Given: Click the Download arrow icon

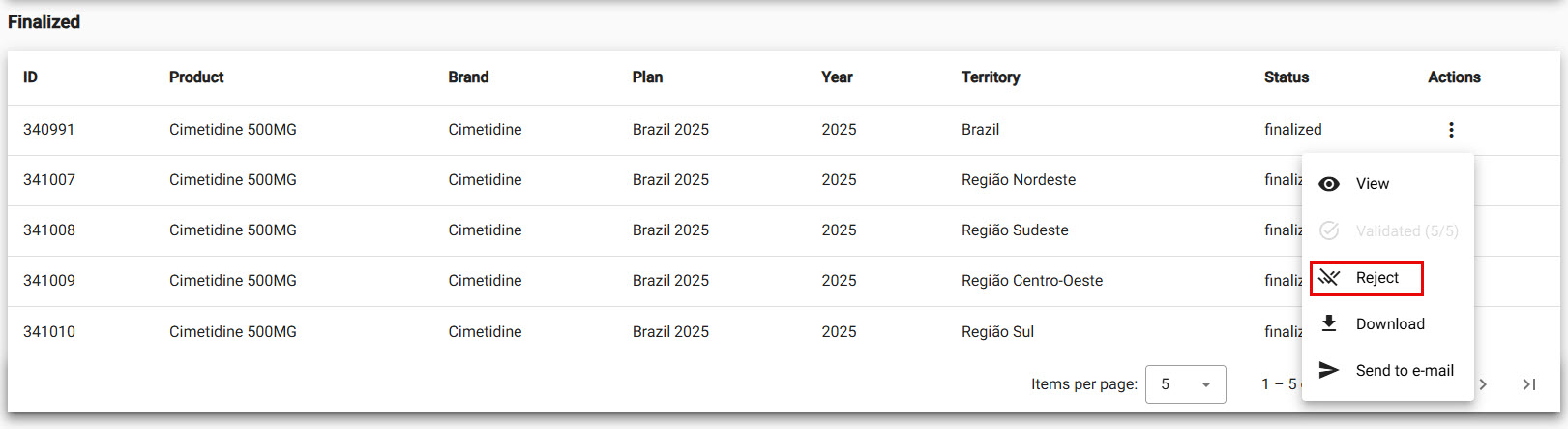Looking at the screenshot, I should coord(1329,323).
